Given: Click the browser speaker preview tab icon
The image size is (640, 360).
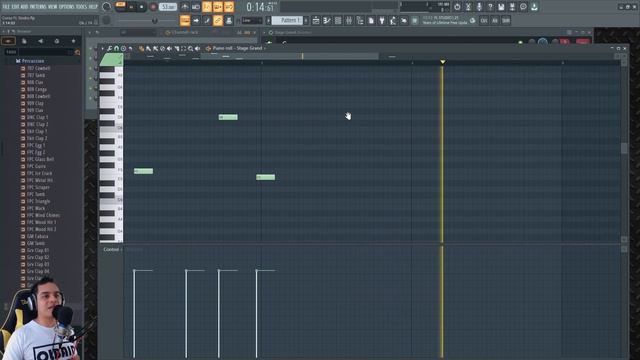Looking at the screenshot, I should point(40,41).
